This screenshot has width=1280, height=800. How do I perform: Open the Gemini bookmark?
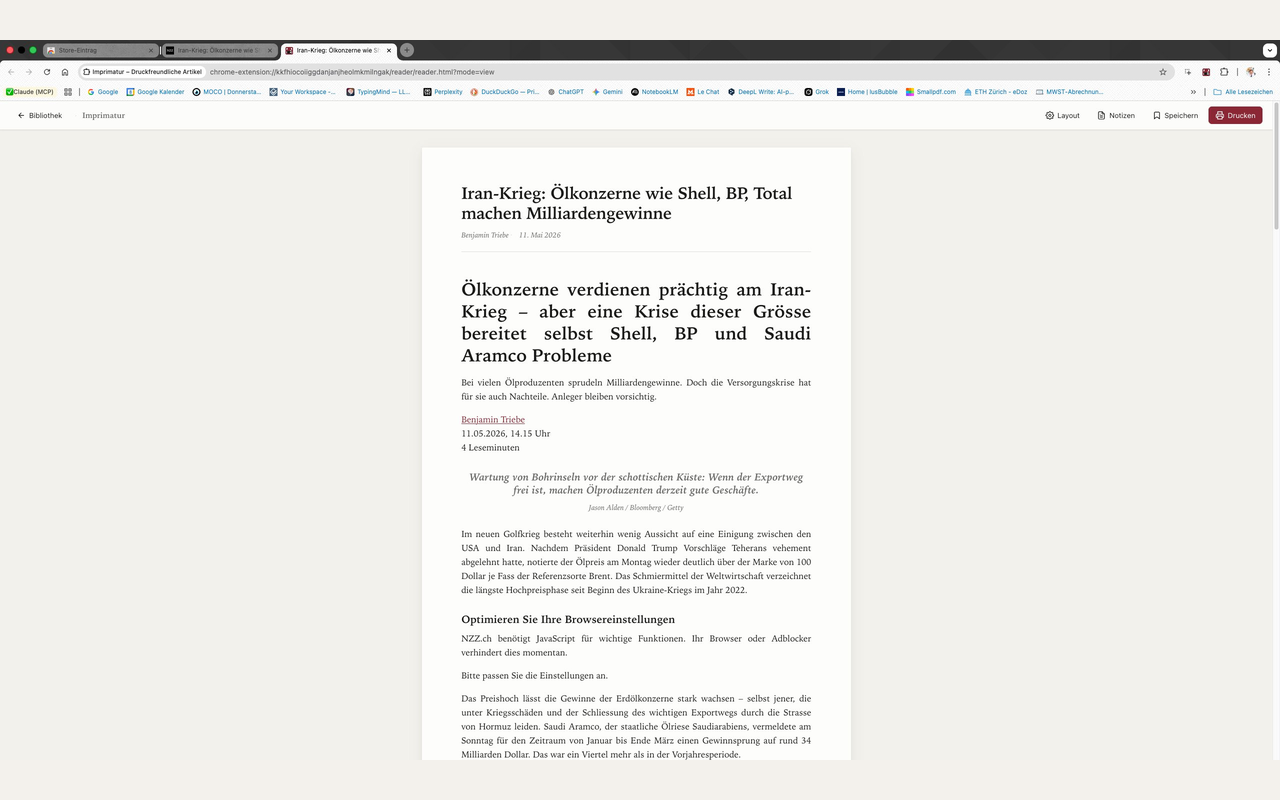point(608,91)
